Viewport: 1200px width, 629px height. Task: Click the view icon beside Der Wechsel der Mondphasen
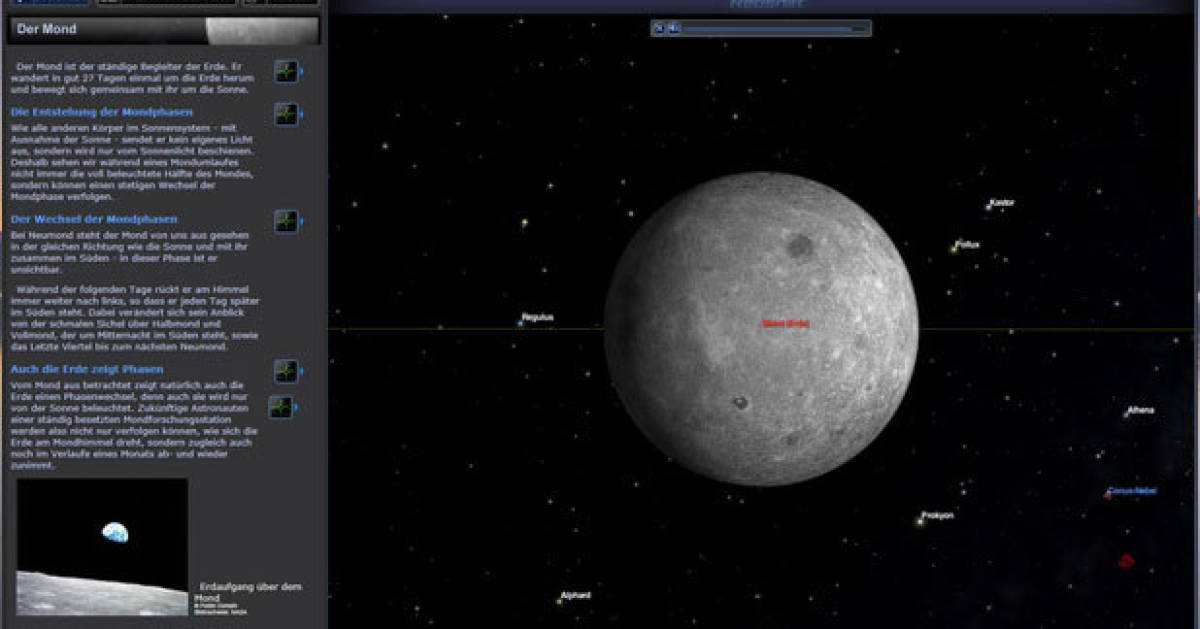[x=287, y=221]
